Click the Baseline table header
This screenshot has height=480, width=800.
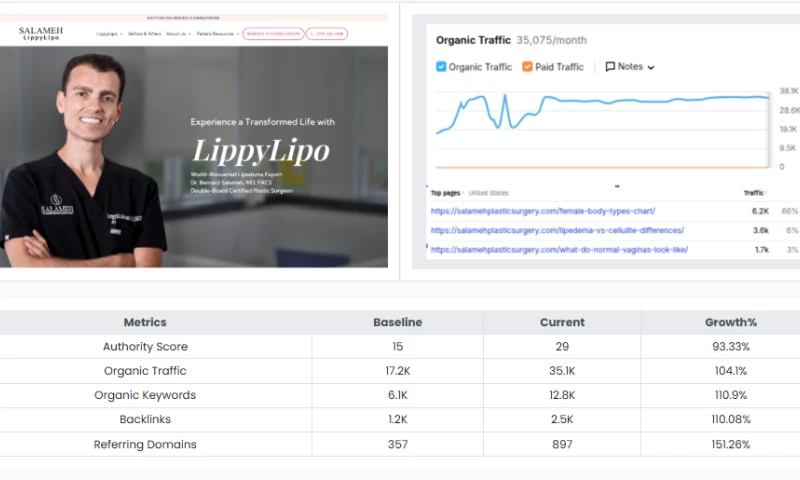pyautogui.click(x=397, y=322)
